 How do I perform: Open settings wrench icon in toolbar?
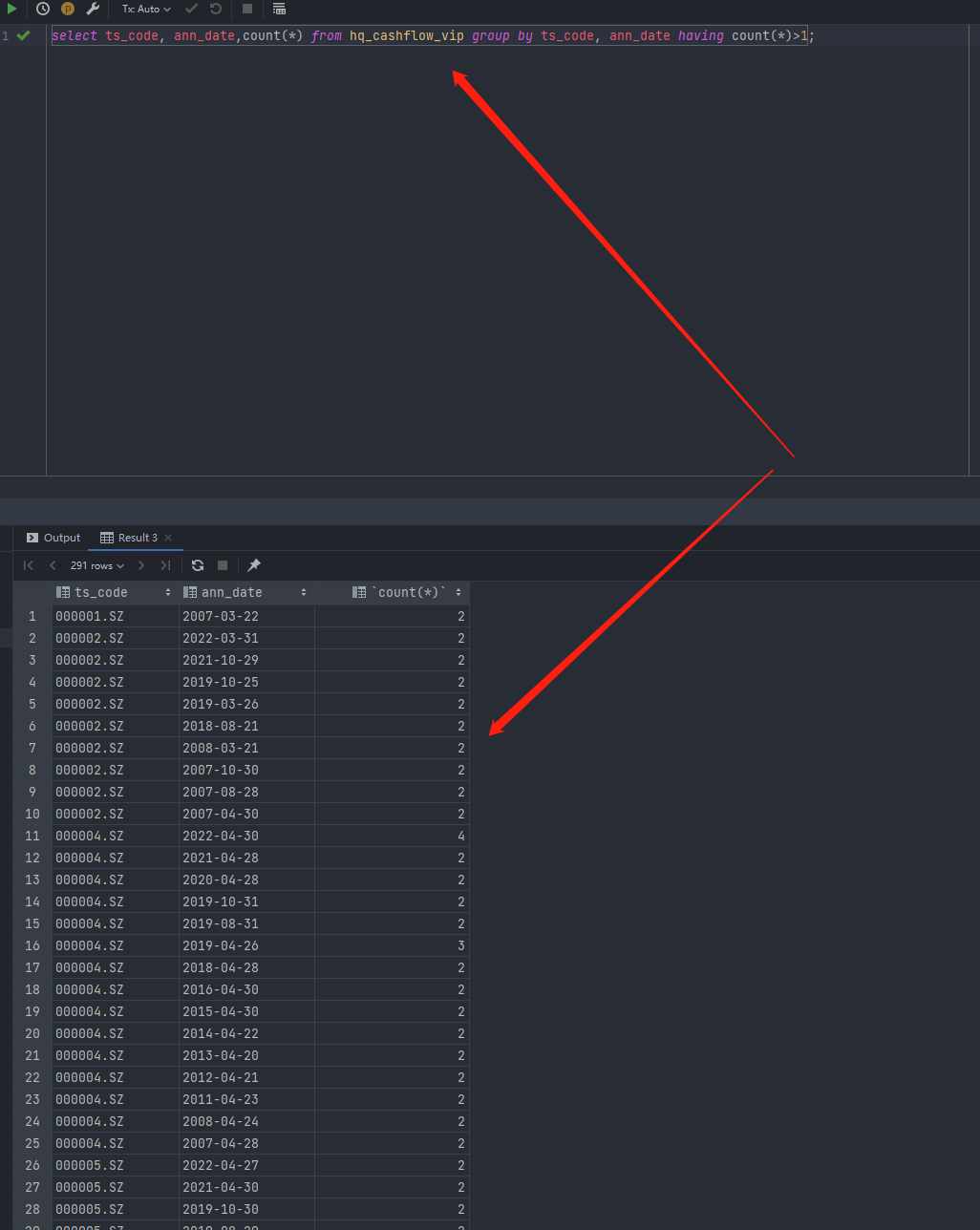[93, 9]
